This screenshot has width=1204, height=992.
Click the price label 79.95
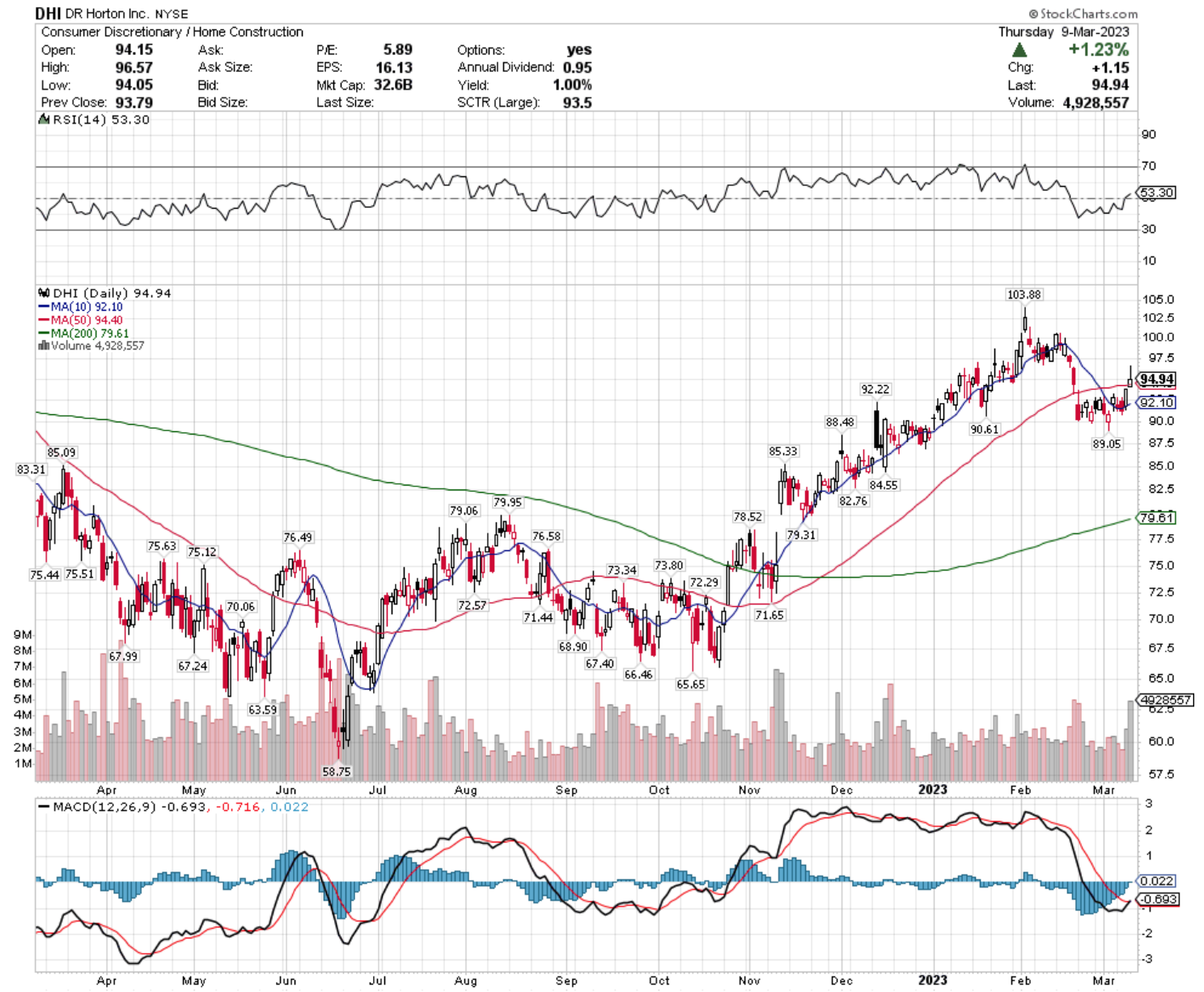[507, 502]
